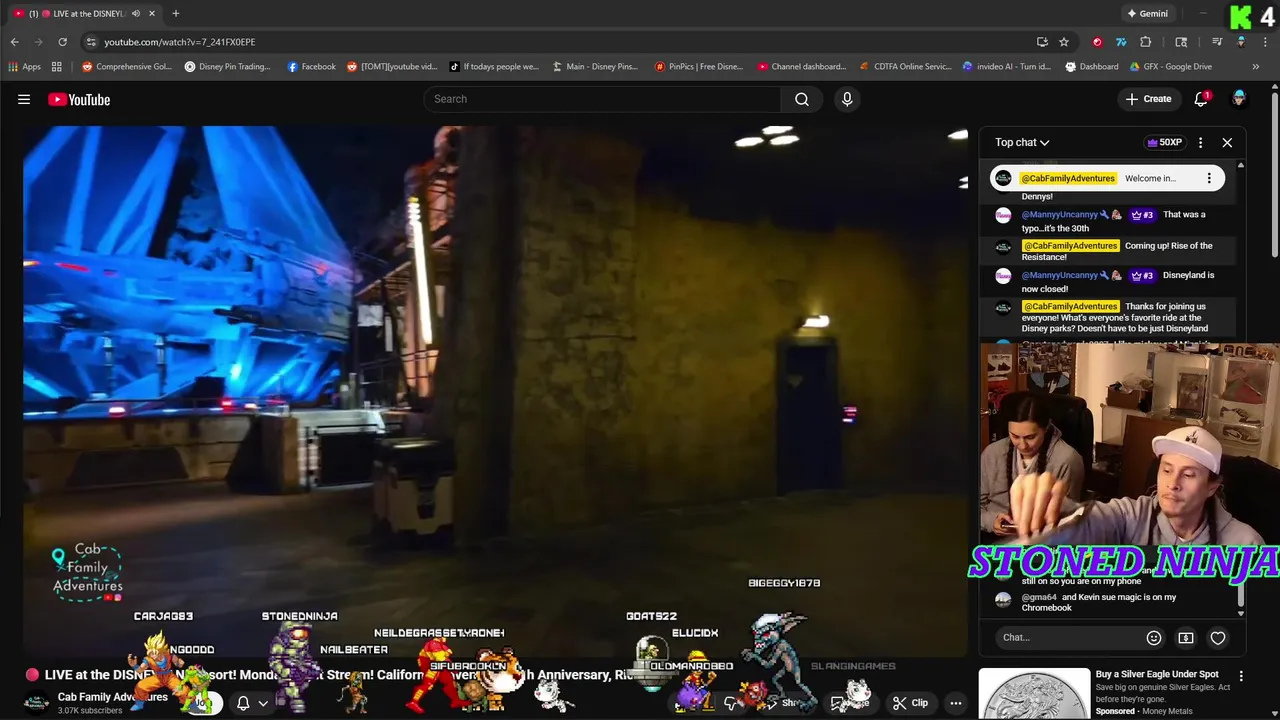Open tab search icon in toolbar

tap(1181, 42)
